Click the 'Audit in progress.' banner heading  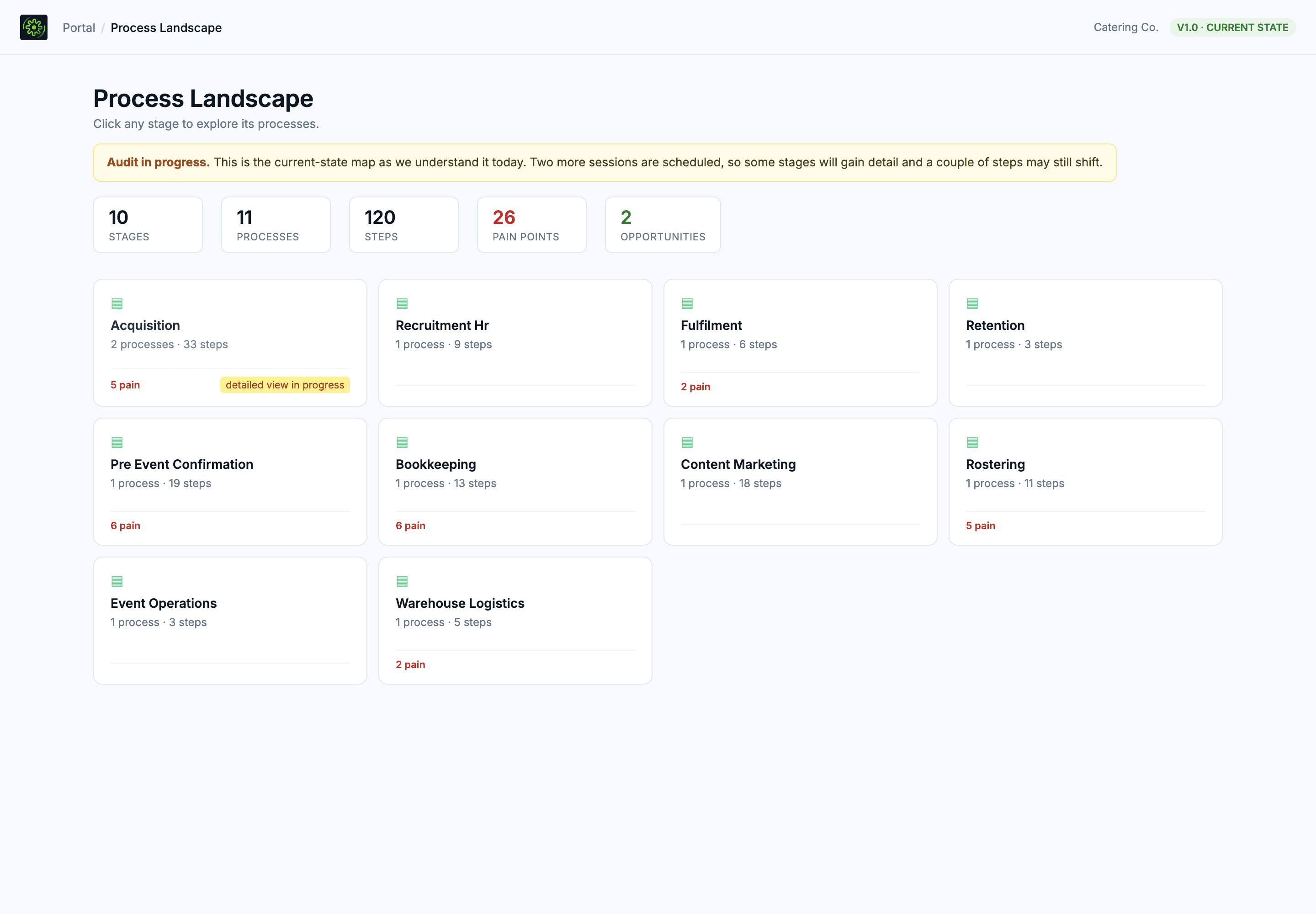pos(158,163)
